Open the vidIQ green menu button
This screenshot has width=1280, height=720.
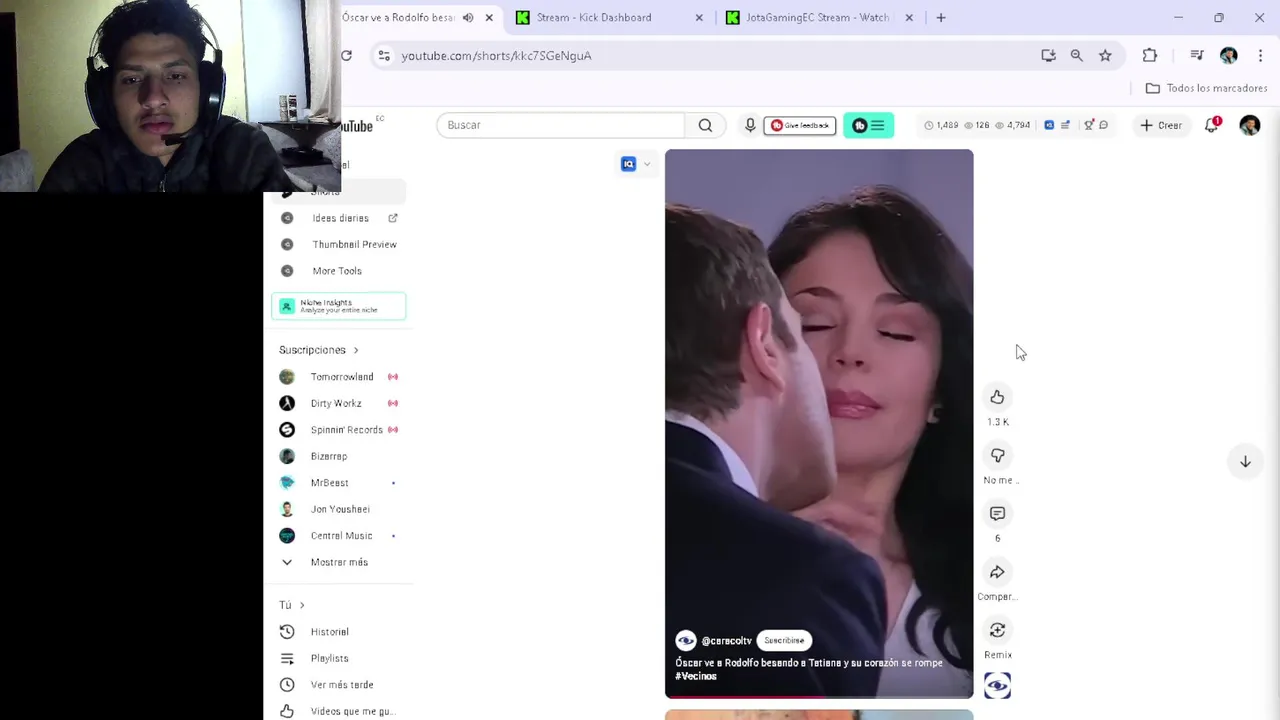[868, 125]
